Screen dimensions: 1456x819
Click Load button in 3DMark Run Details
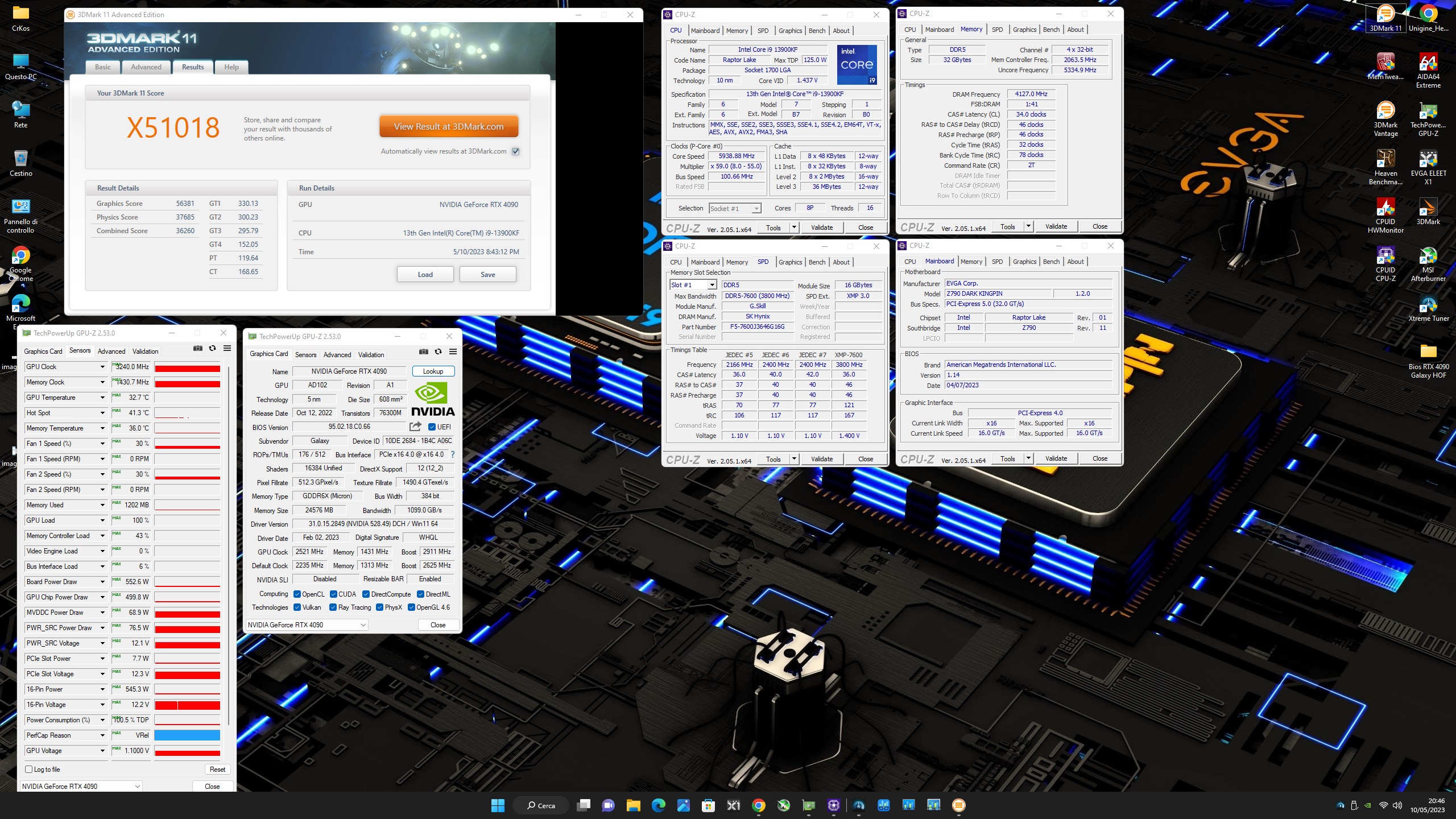(x=425, y=274)
